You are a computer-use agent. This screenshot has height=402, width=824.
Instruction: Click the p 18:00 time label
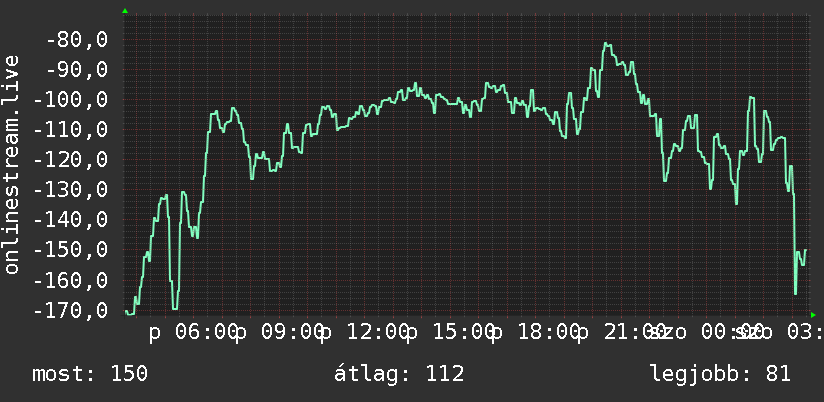534,333
